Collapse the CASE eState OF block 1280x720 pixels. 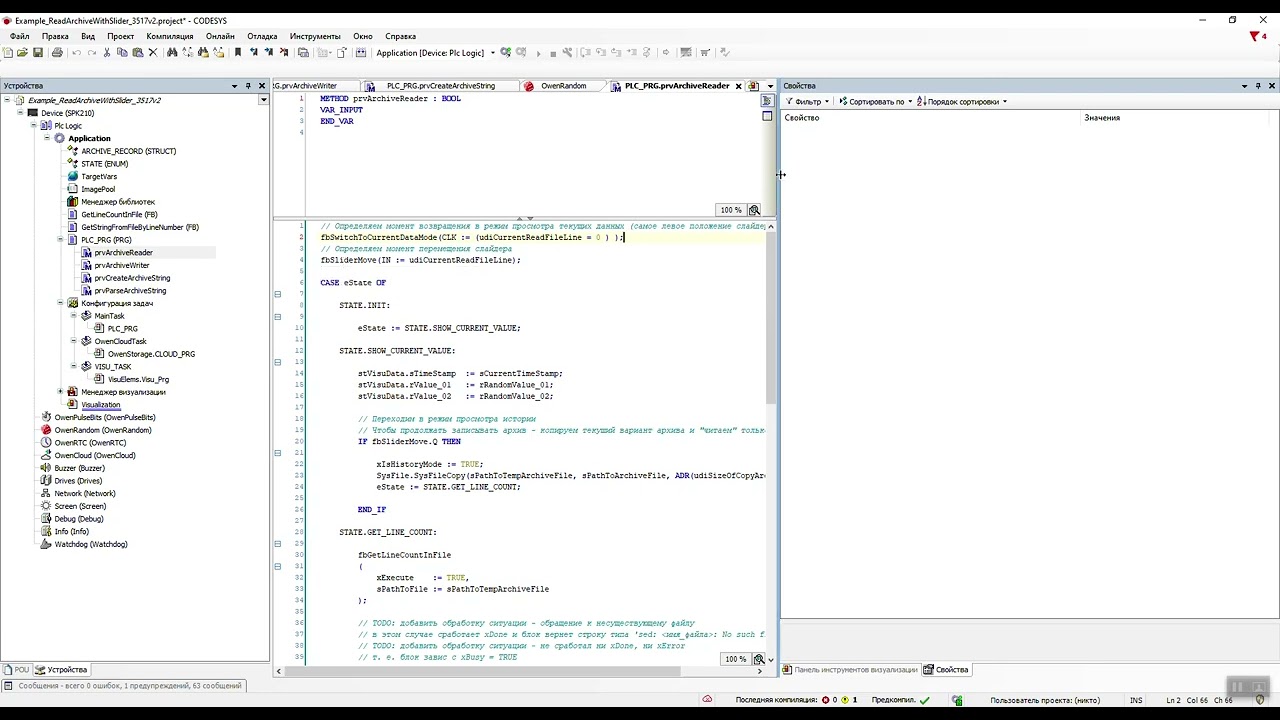pos(277,294)
